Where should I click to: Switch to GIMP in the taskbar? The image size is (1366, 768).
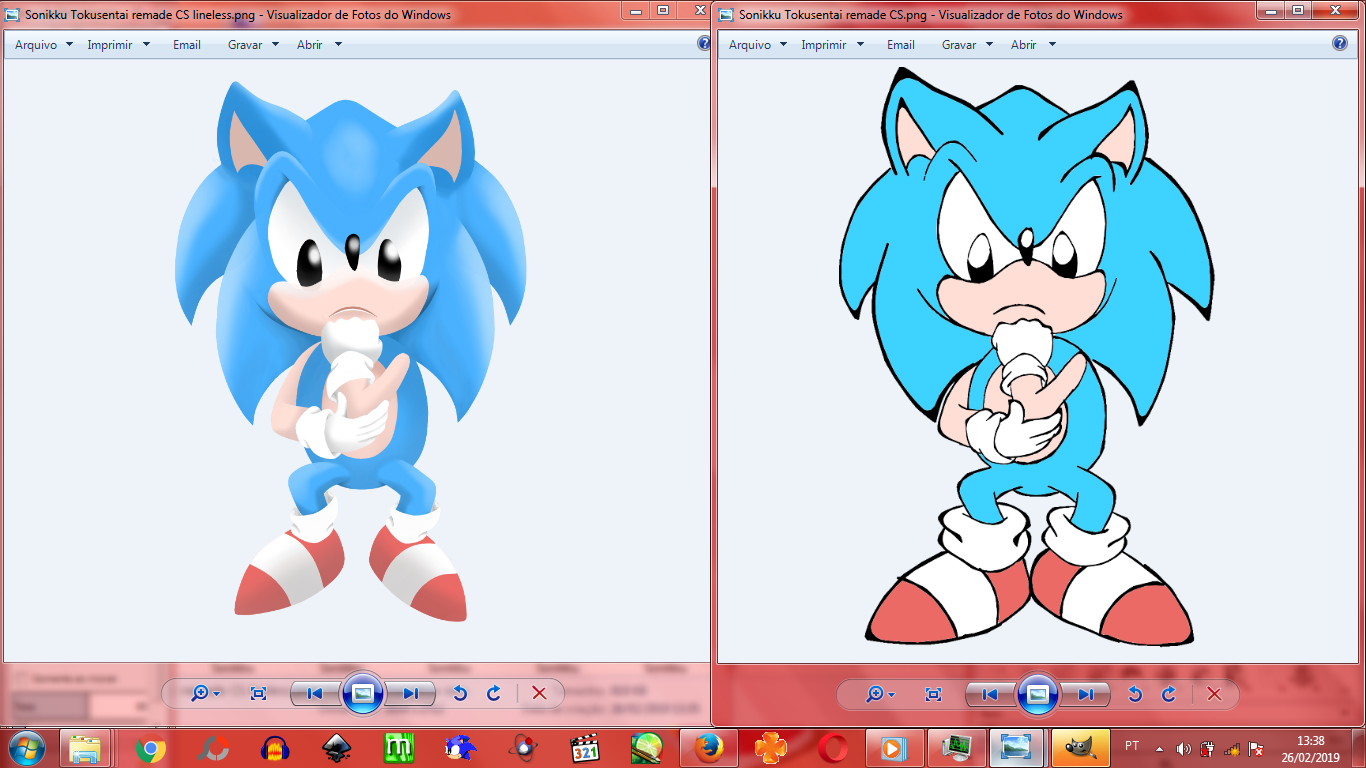coord(1081,748)
